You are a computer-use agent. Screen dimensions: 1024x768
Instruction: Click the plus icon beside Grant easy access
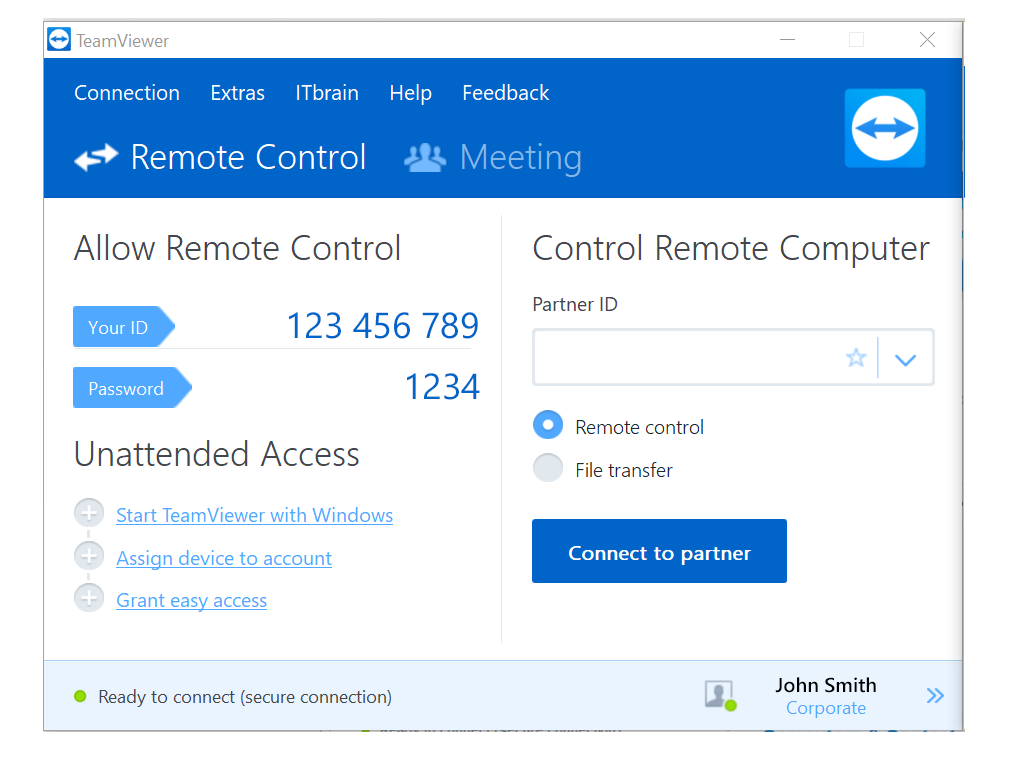(x=88, y=597)
